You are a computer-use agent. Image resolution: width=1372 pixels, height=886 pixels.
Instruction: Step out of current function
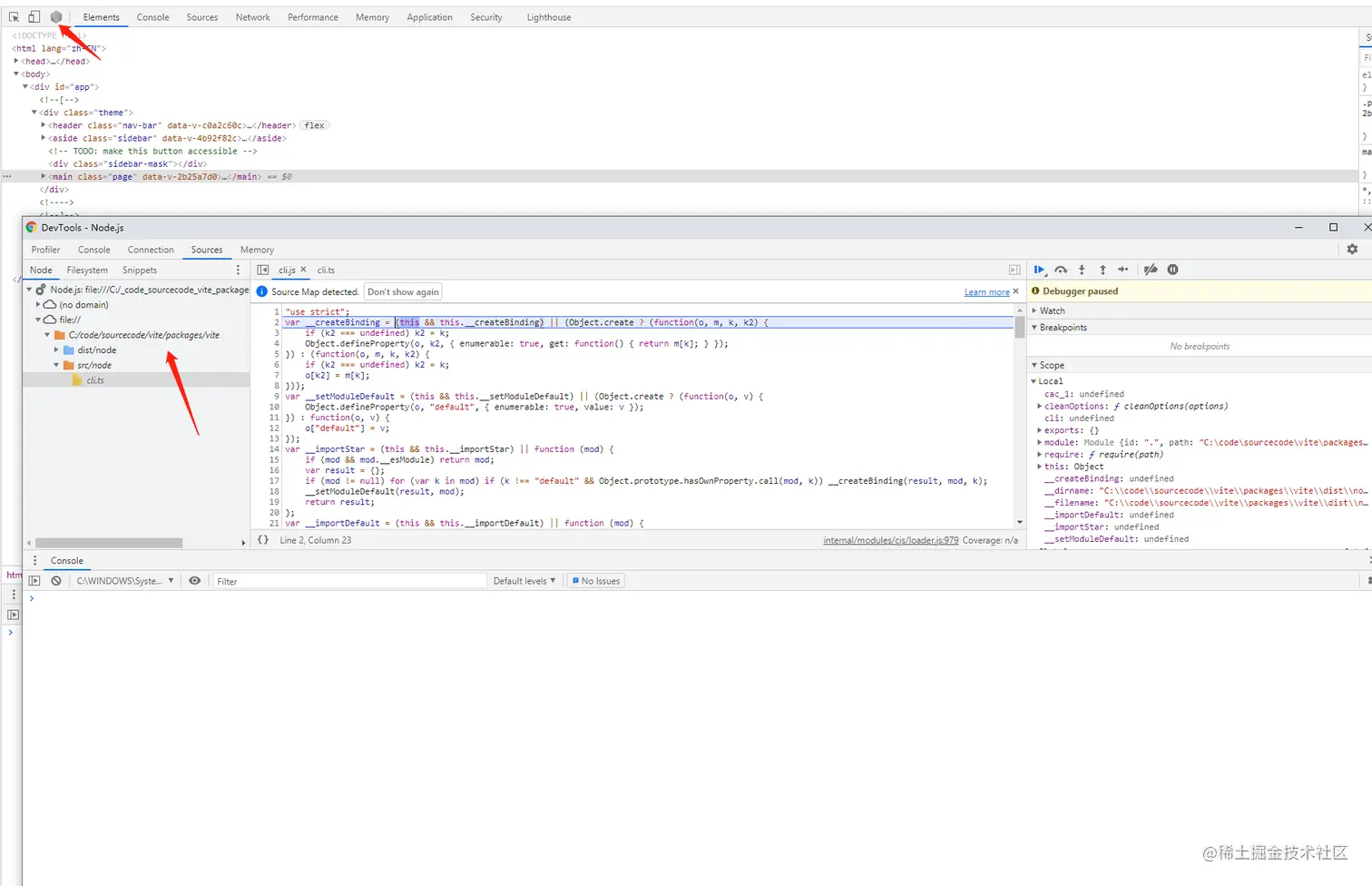(x=1102, y=270)
